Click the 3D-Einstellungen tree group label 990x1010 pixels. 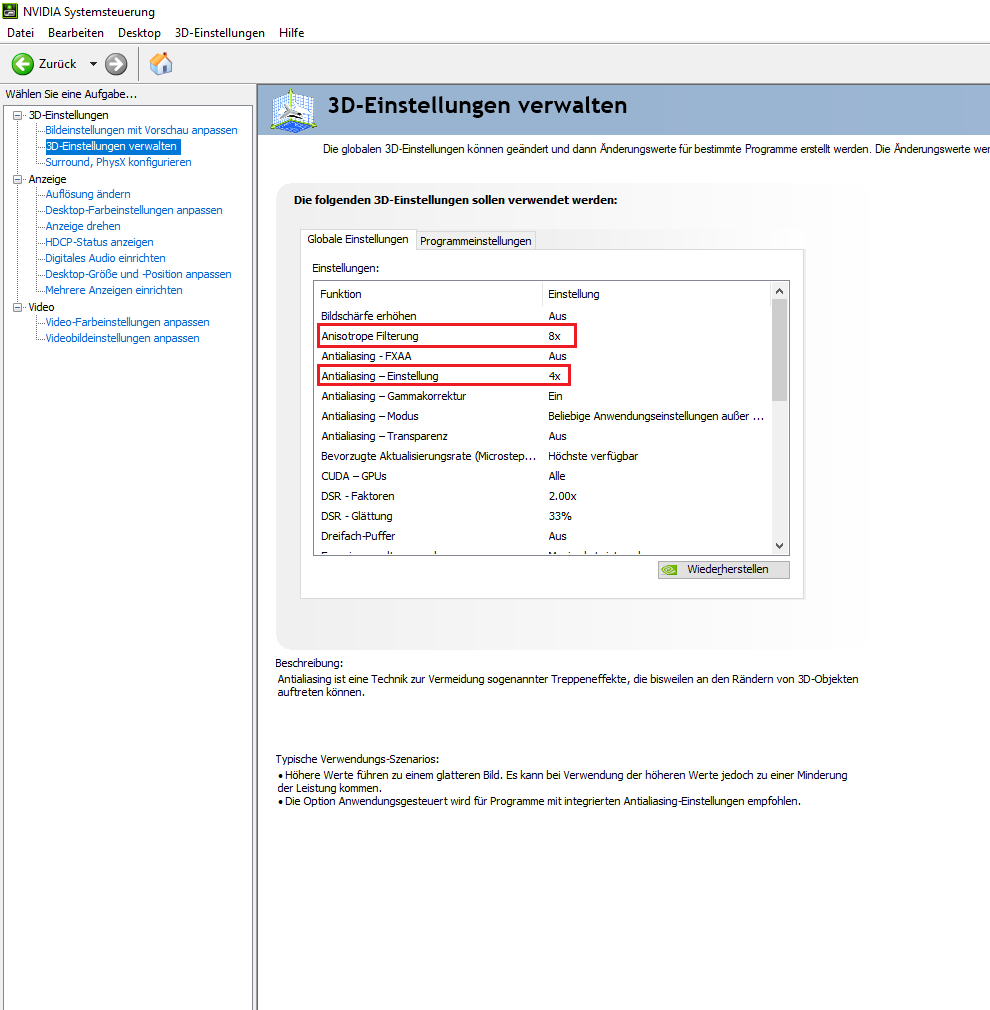click(x=68, y=115)
